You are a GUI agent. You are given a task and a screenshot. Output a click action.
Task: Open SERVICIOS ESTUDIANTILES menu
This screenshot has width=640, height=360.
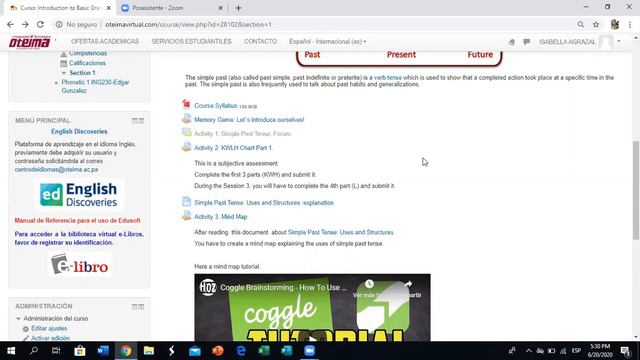click(191, 42)
